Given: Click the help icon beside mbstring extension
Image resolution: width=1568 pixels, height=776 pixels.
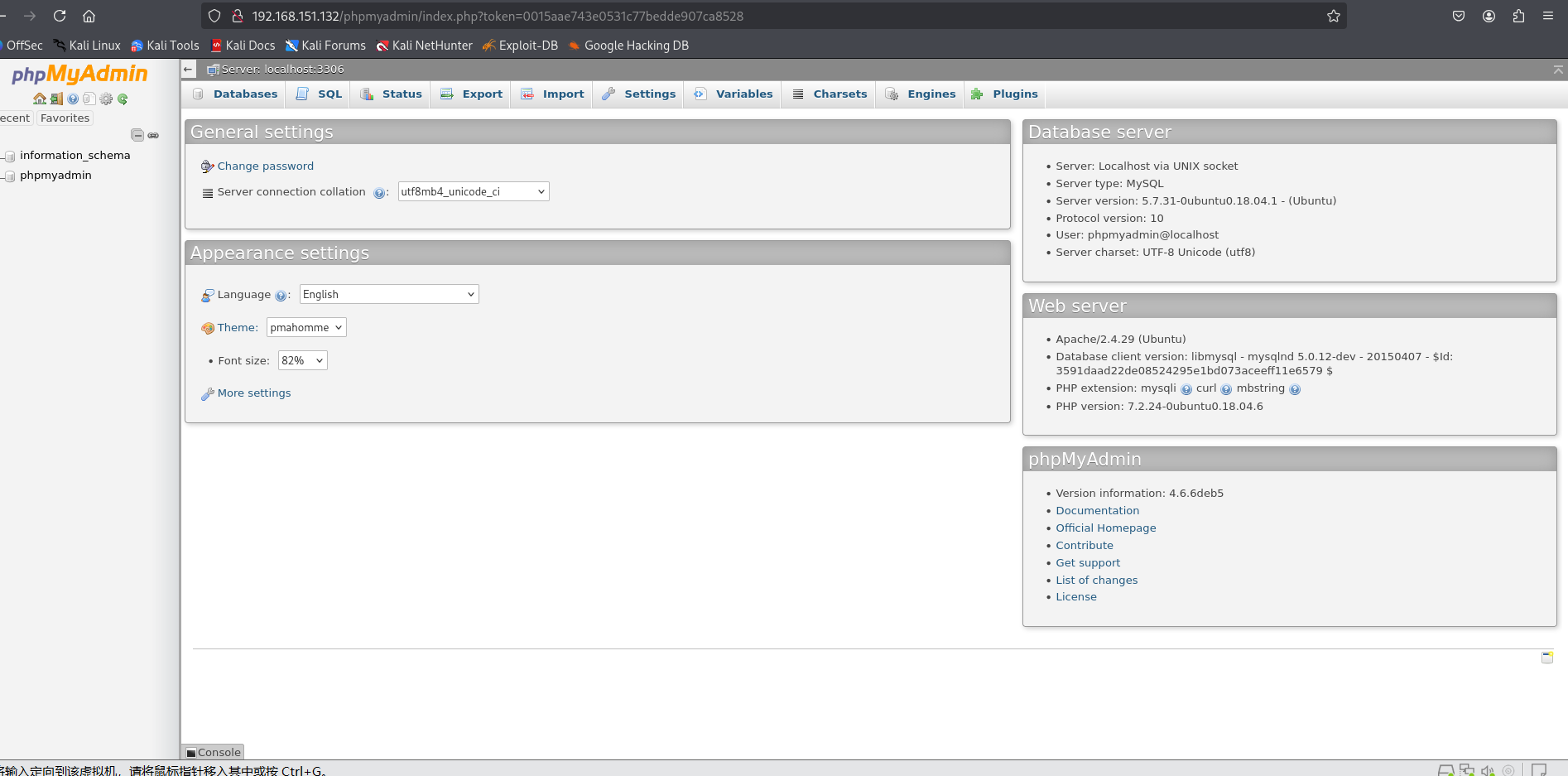Looking at the screenshot, I should [x=1295, y=389].
